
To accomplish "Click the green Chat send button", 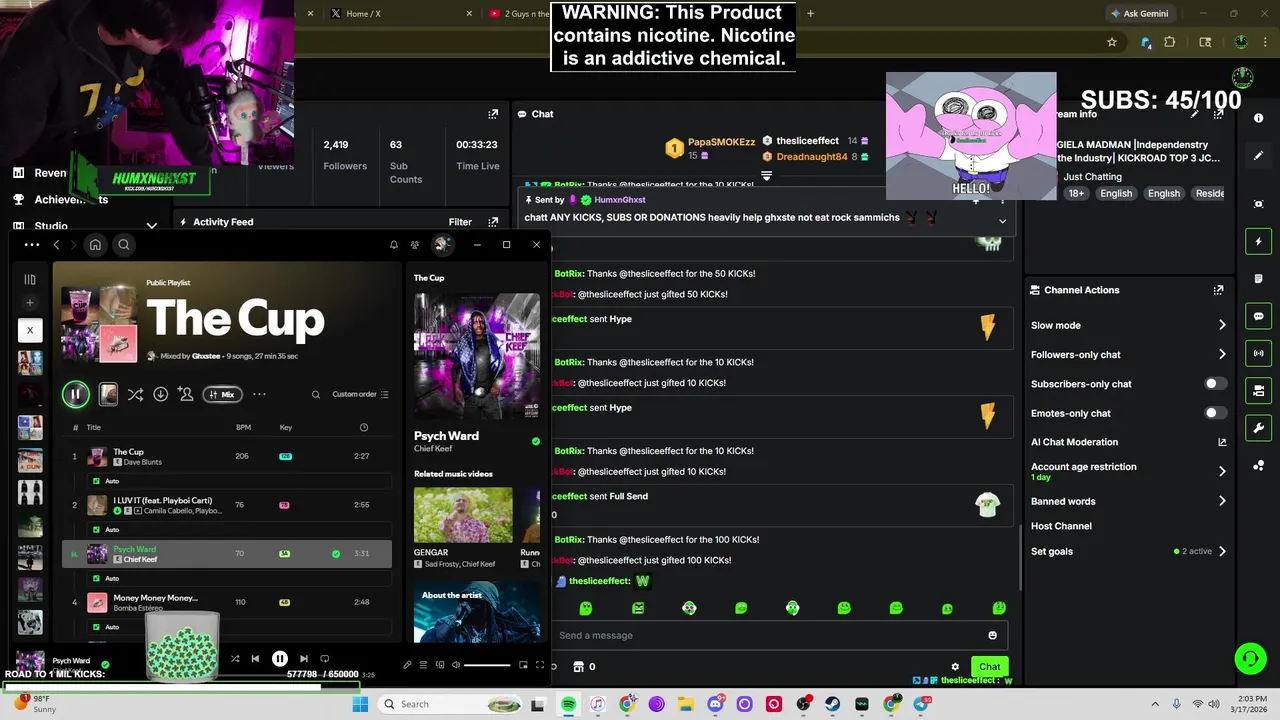I will [x=989, y=666].
